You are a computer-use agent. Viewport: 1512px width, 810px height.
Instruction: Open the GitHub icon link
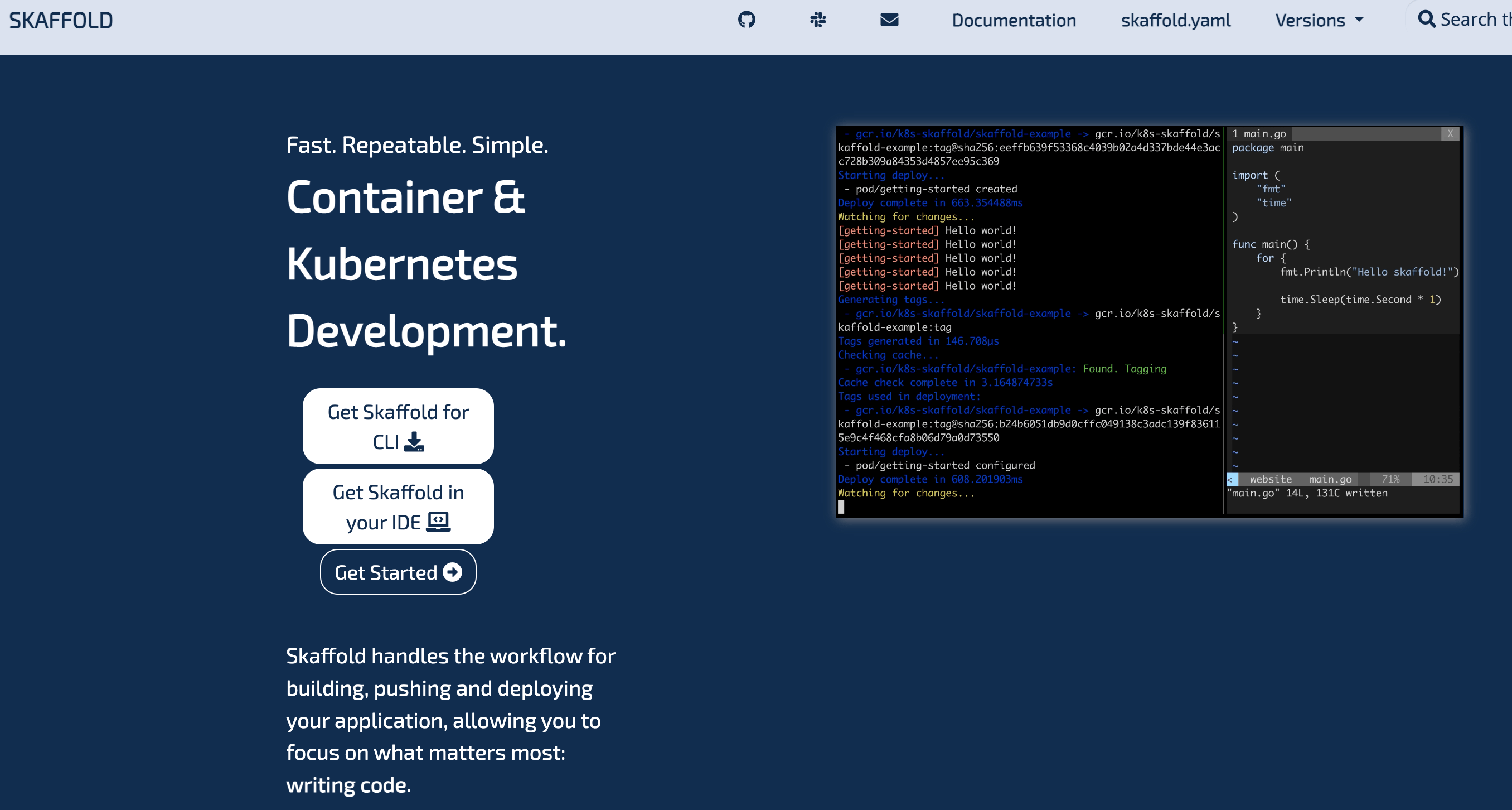click(x=746, y=20)
